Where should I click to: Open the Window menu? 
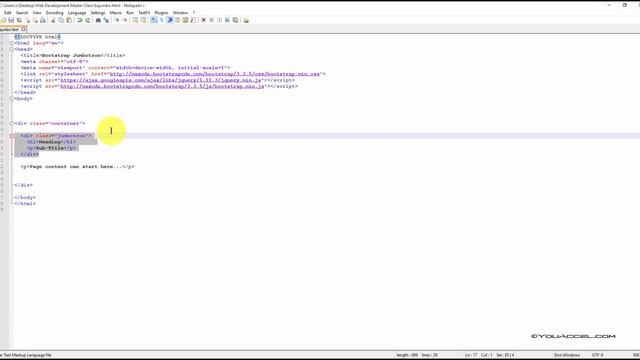[180, 13]
